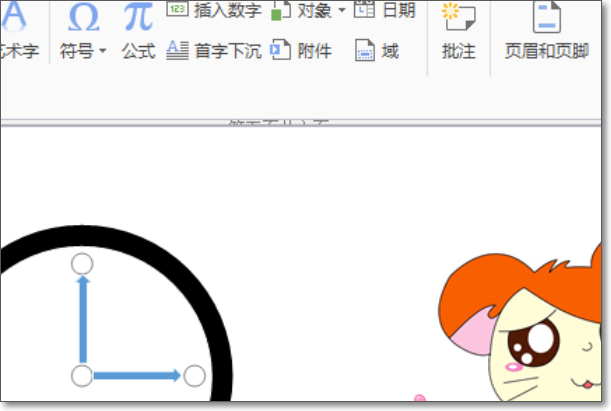This screenshot has width=611, height=411.
Task: Click the handle at the top of the vertical arrow
Action: click(x=82, y=264)
